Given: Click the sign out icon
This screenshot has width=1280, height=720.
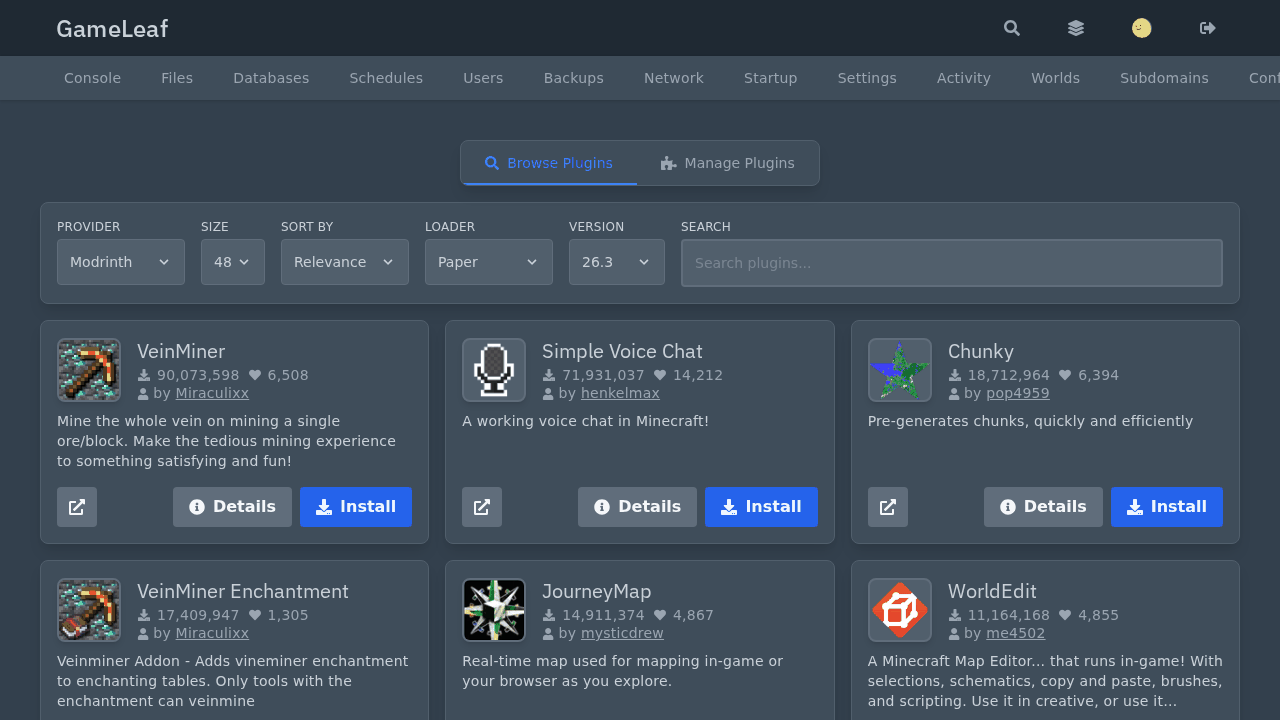Looking at the screenshot, I should 1208,28.
